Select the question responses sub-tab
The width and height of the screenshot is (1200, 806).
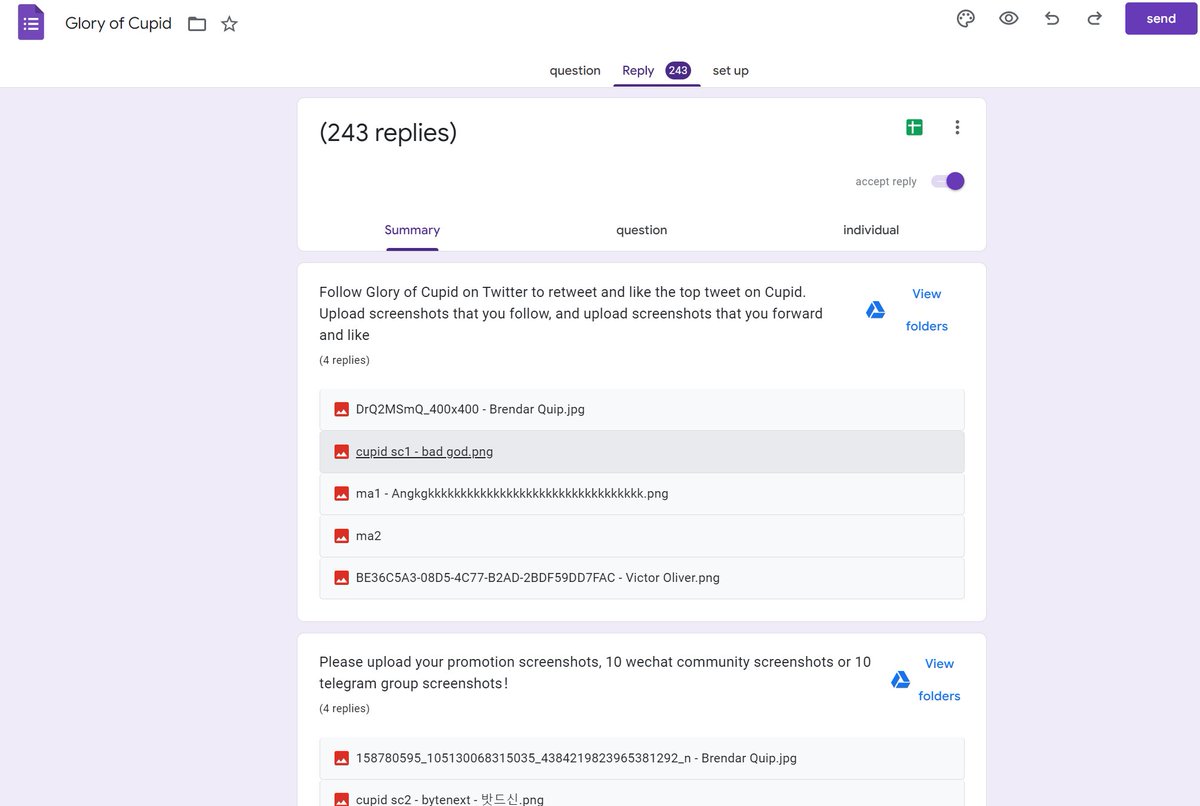[x=642, y=230]
